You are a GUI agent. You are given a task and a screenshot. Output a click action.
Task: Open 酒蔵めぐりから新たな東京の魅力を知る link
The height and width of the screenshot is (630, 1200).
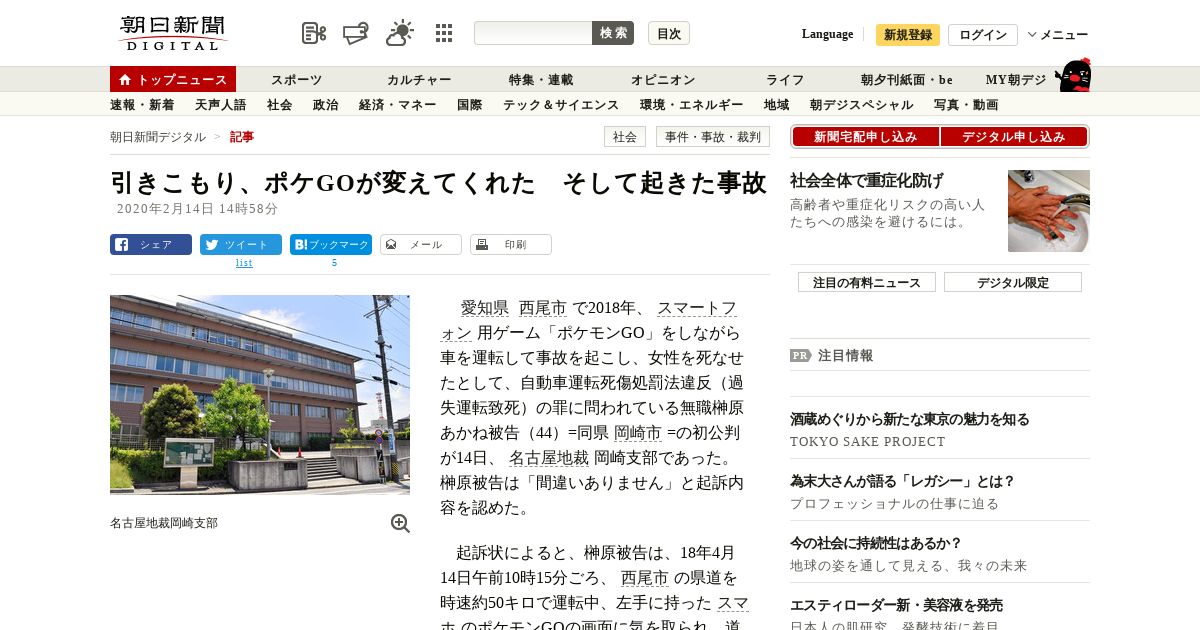909,419
